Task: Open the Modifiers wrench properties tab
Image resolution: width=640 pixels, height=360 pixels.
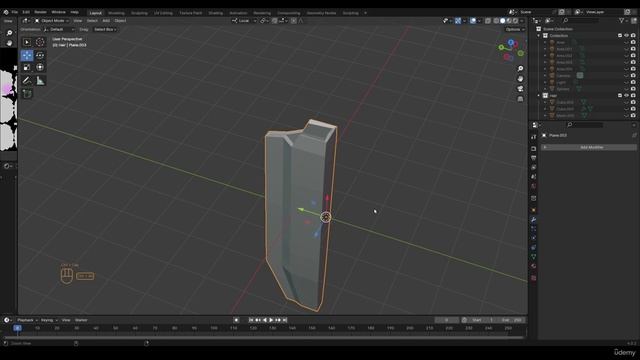Action: click(533, 220)
